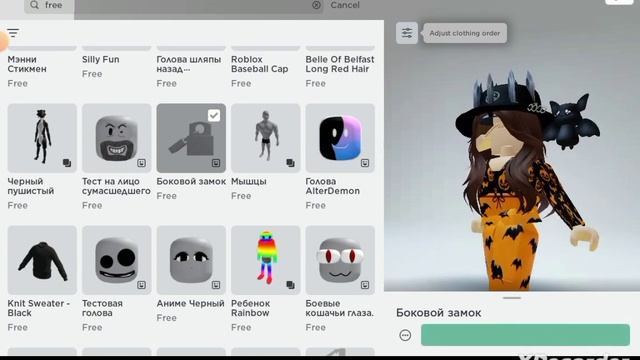Select the Knit Sweater - Black thumbnail
This screenshot has width=640, height=360.
[x=42, y=260]
